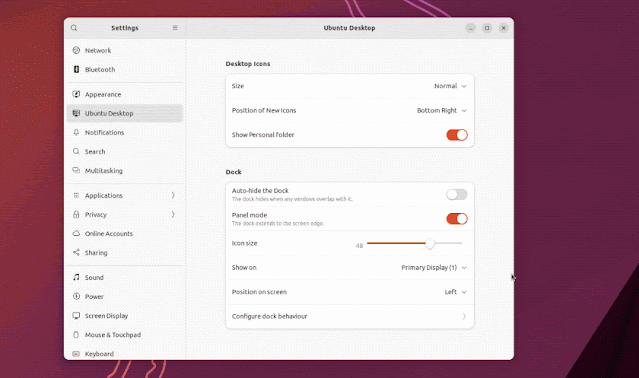Switch to Appearance settings

(125, 94)
